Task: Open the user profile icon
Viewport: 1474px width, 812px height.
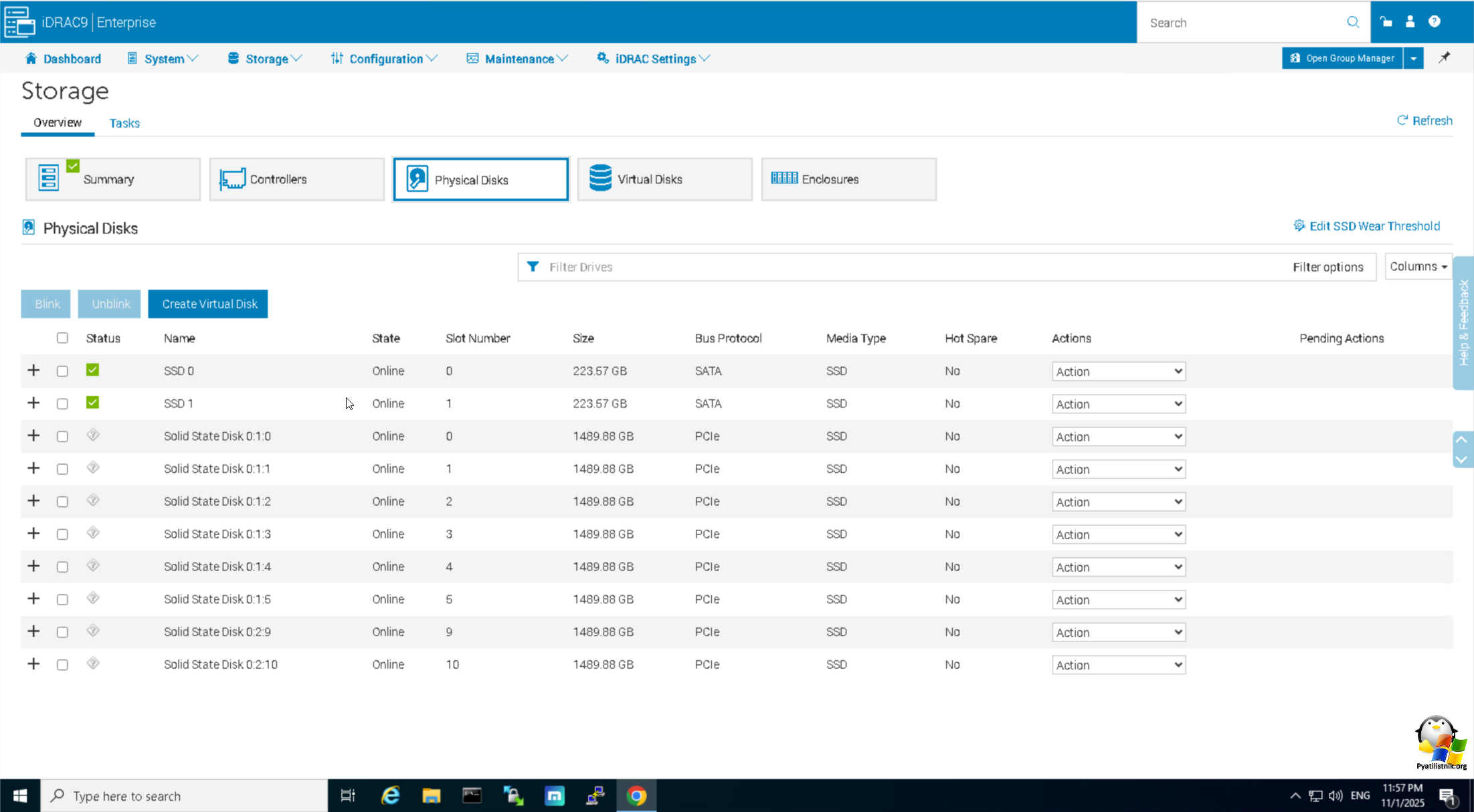Action: coord(1410,22)
